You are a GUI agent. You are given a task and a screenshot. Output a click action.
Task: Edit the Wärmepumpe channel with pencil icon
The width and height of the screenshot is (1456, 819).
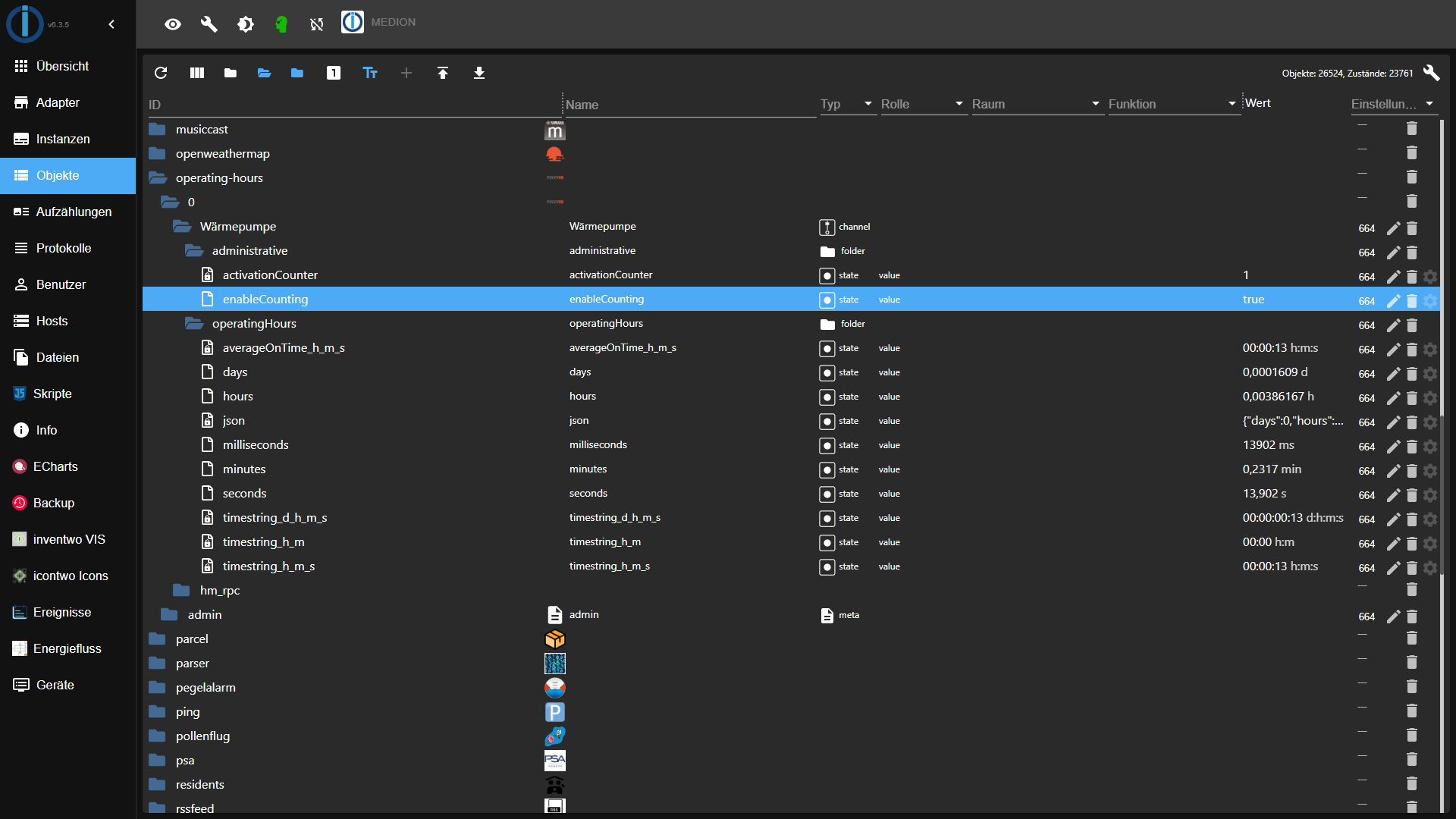coord(1393,228)
